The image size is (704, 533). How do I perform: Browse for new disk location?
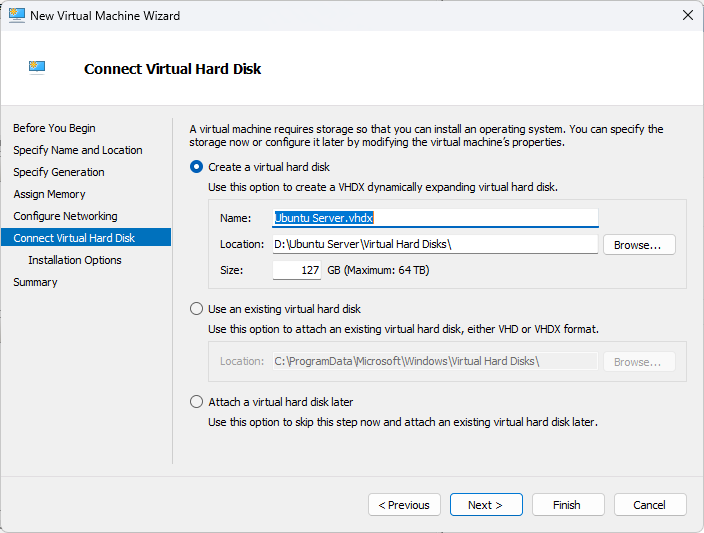639,244
